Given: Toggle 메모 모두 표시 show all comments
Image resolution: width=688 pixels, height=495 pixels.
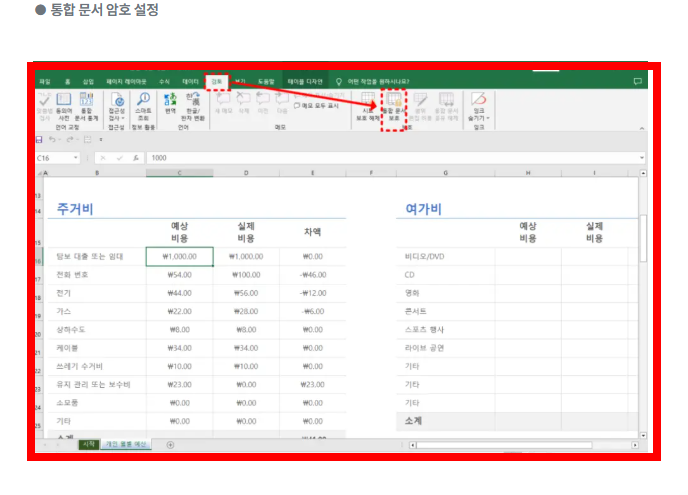Looking at the screenshot, I should 316,106.
